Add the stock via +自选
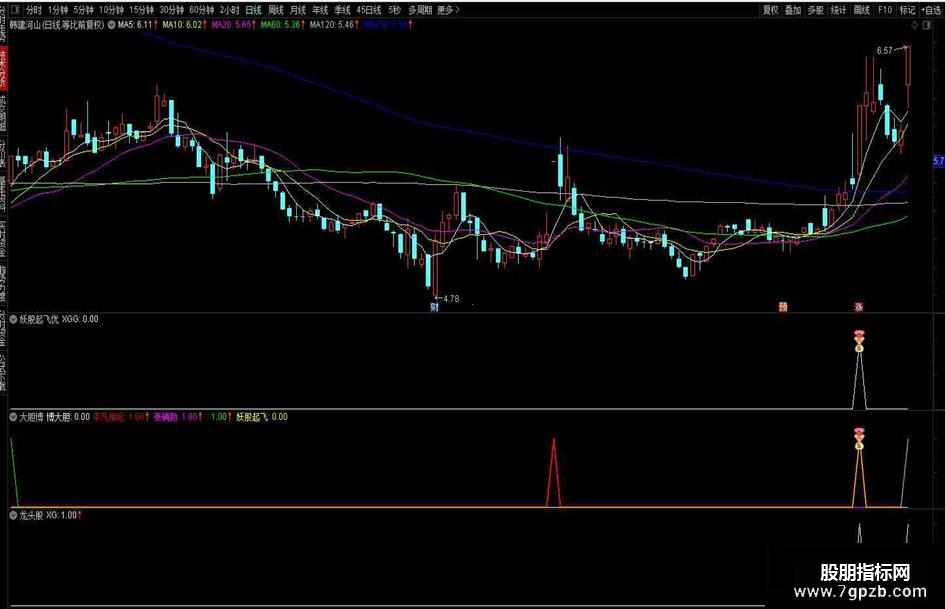Screen dimensions: 945x609 pyautogui.click(x=932, y=10)
